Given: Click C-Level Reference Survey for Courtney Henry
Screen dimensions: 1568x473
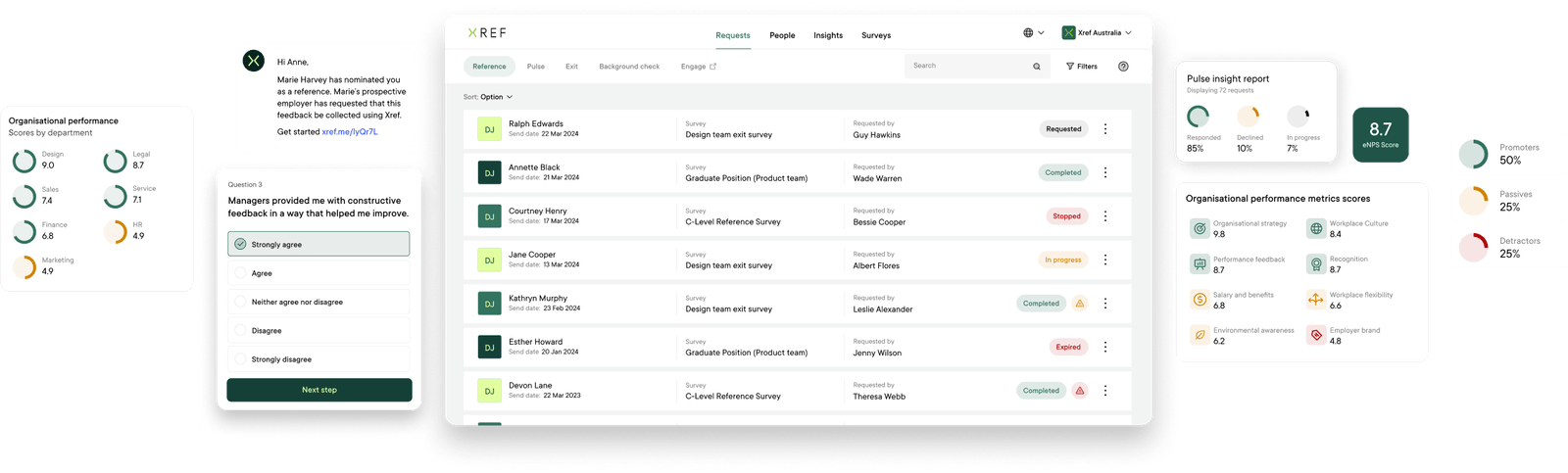Looking at the screenshot, I should (x=733, y=222).
